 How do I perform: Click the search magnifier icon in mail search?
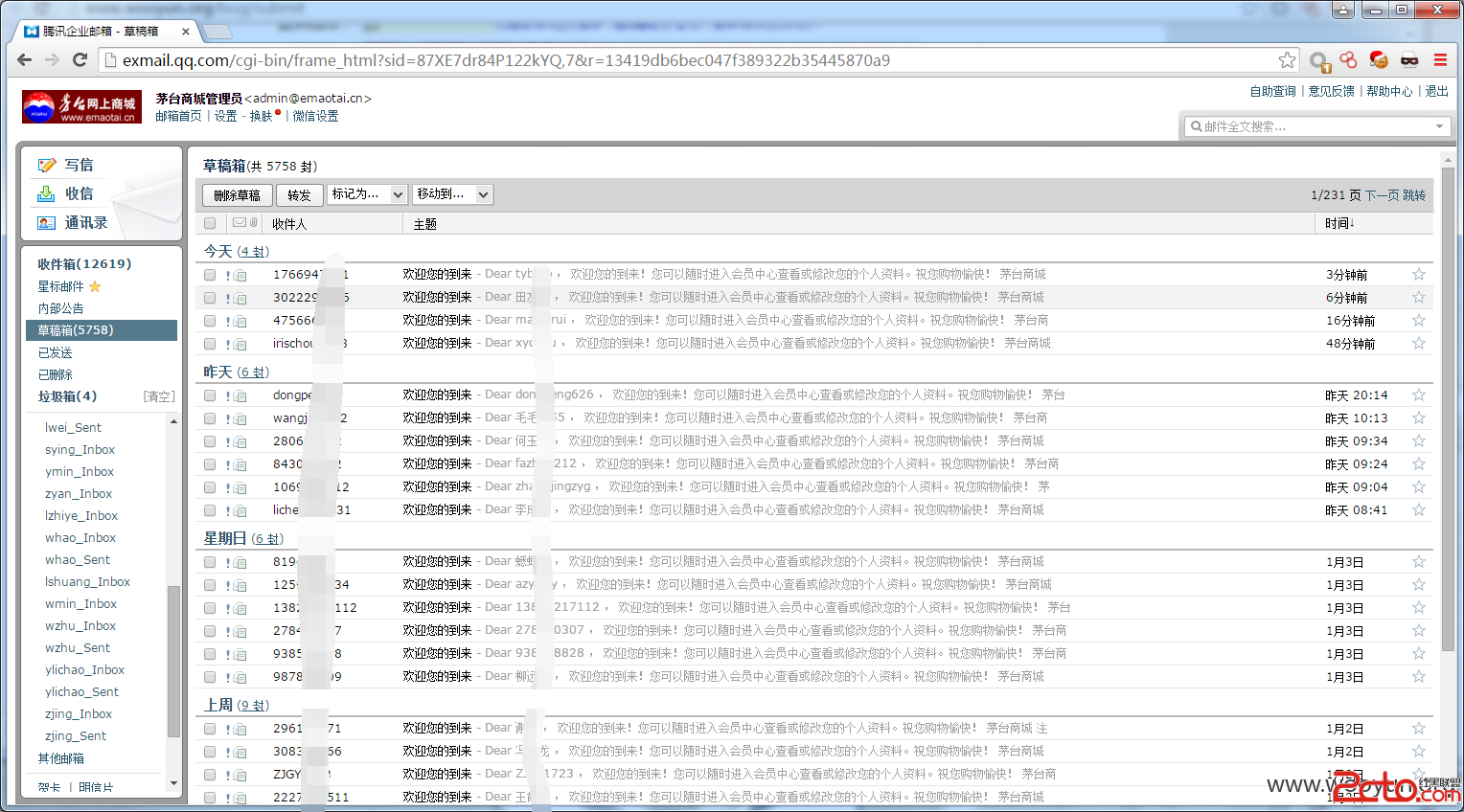click(1196, 126)
